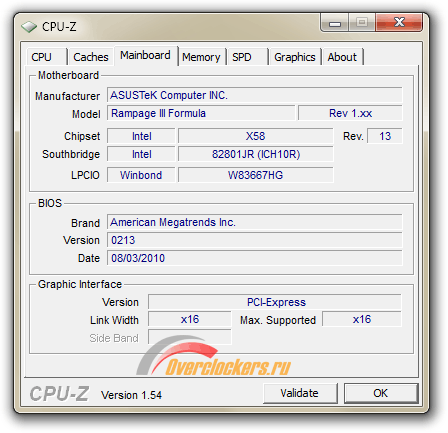This screenshot has width=448, height=433.
Task: Click the Southbridge label
Action: [71, 154]
